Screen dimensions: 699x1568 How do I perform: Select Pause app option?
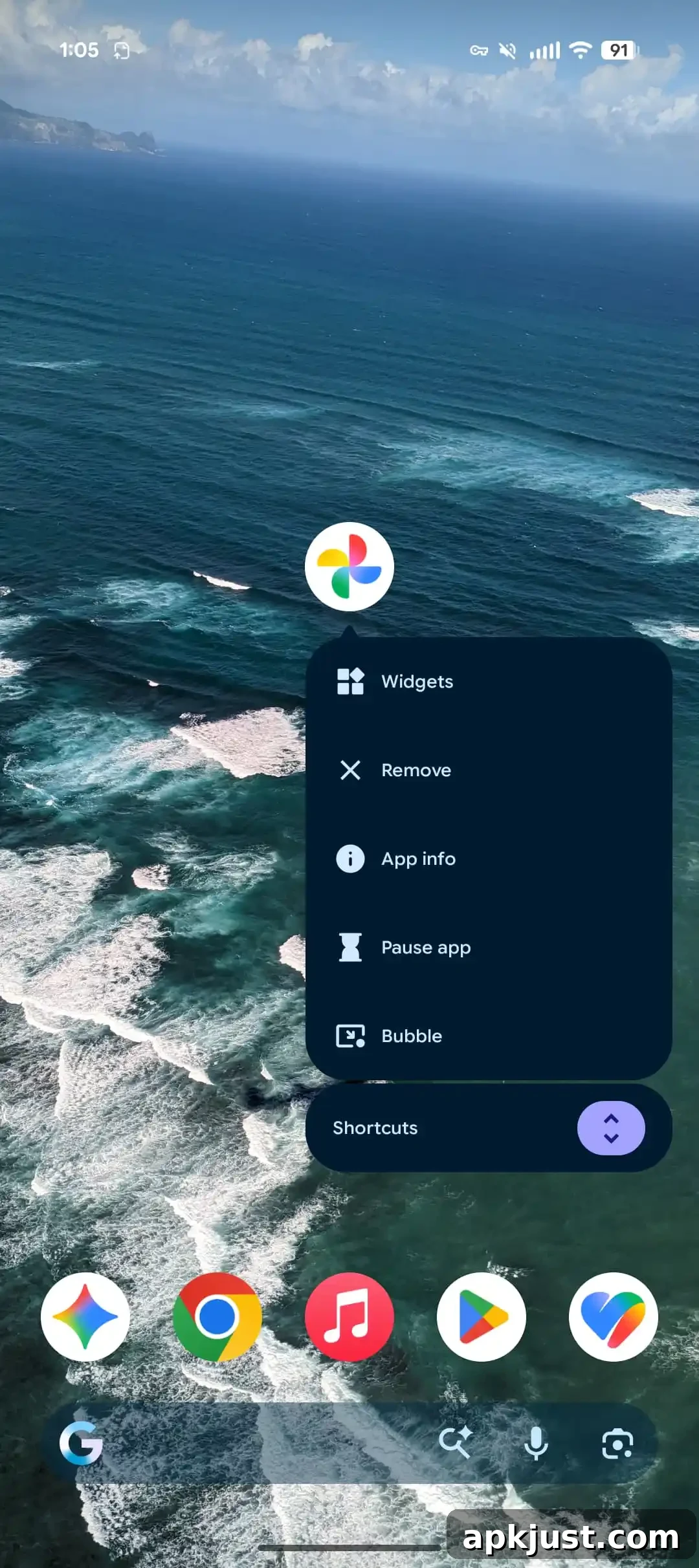pyautogui.click(x=489, y=947)
